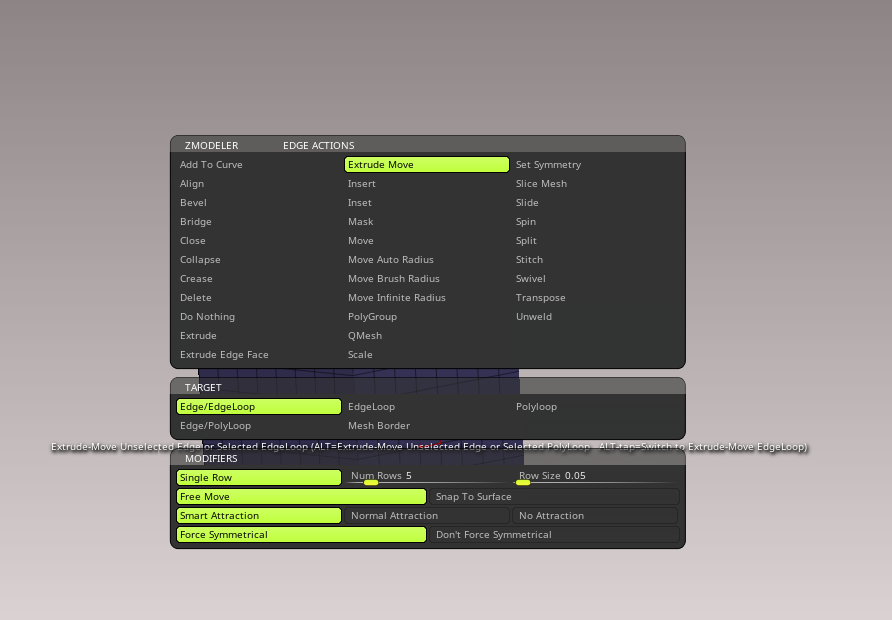Pick Set Symmetry action

pyautogui.click(x=548, y=164)
